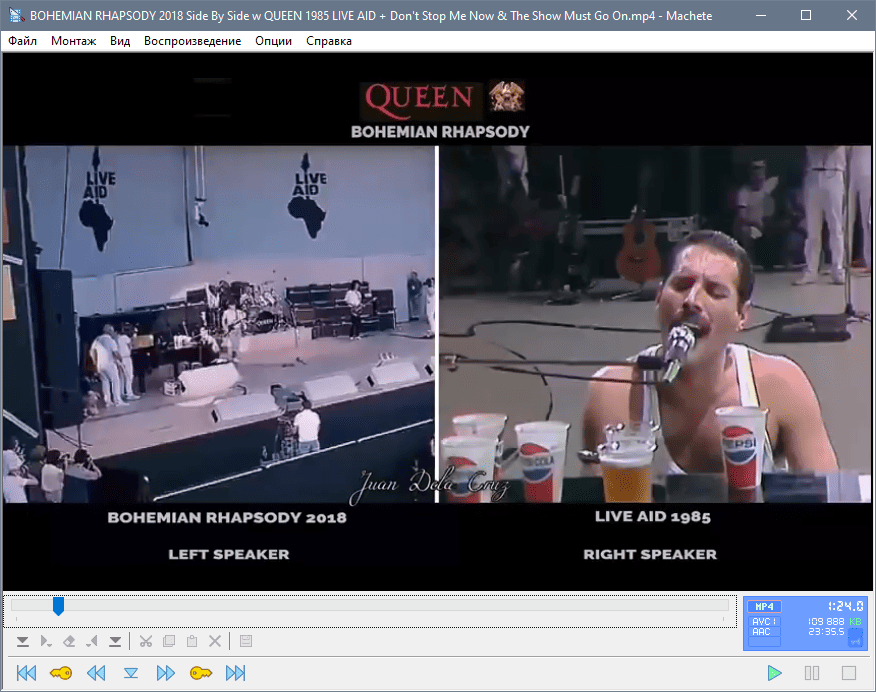The image size is (876, 692).
Task: Click the X delete selection icon
Action: coord(215,641)
